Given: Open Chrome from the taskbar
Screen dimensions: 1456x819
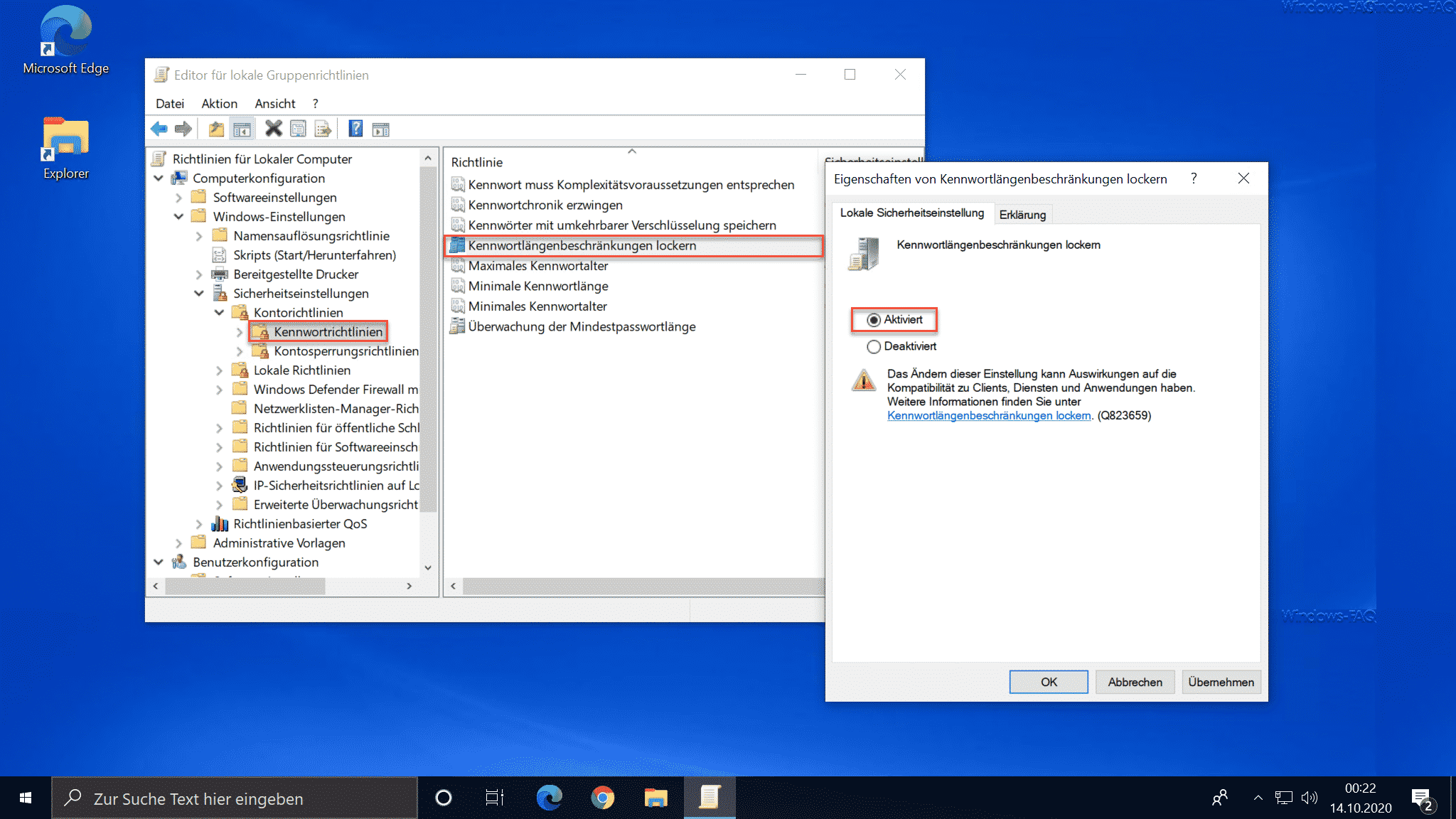Looking at the screenshot, I should pos(602,798).
